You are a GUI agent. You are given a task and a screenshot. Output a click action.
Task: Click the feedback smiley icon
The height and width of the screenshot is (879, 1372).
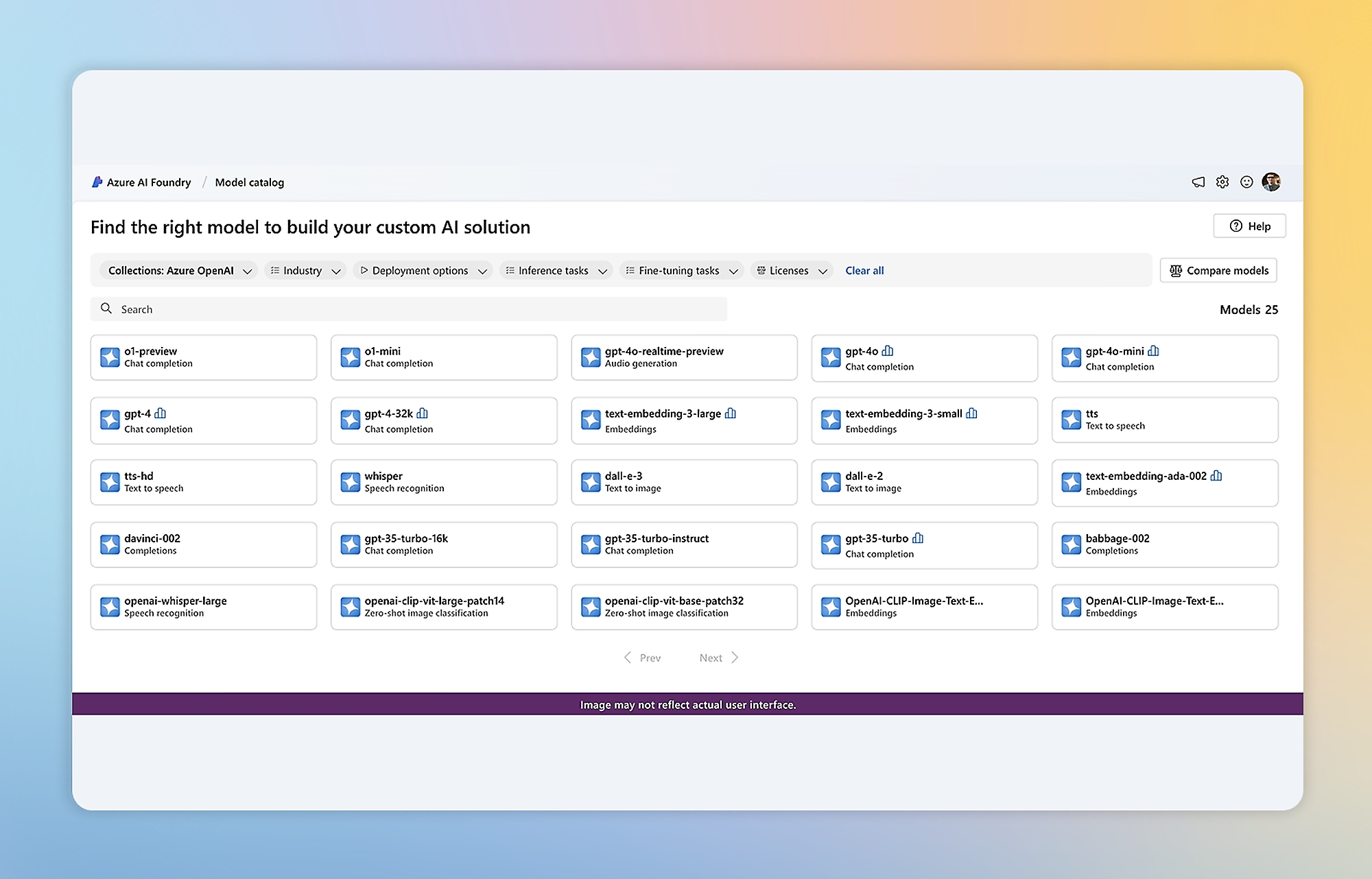click(1246, 182)
